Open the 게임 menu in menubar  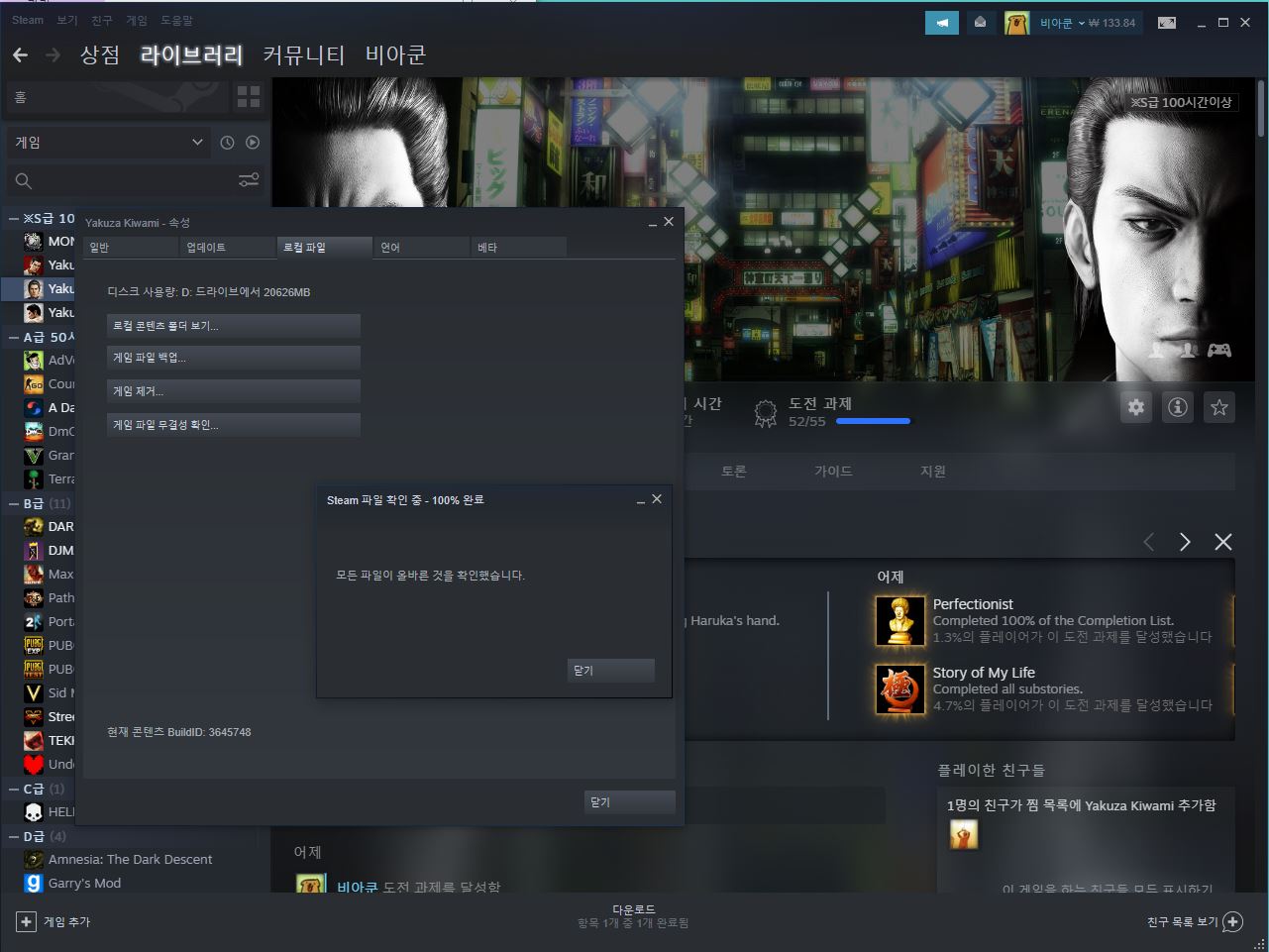[136, 20]
